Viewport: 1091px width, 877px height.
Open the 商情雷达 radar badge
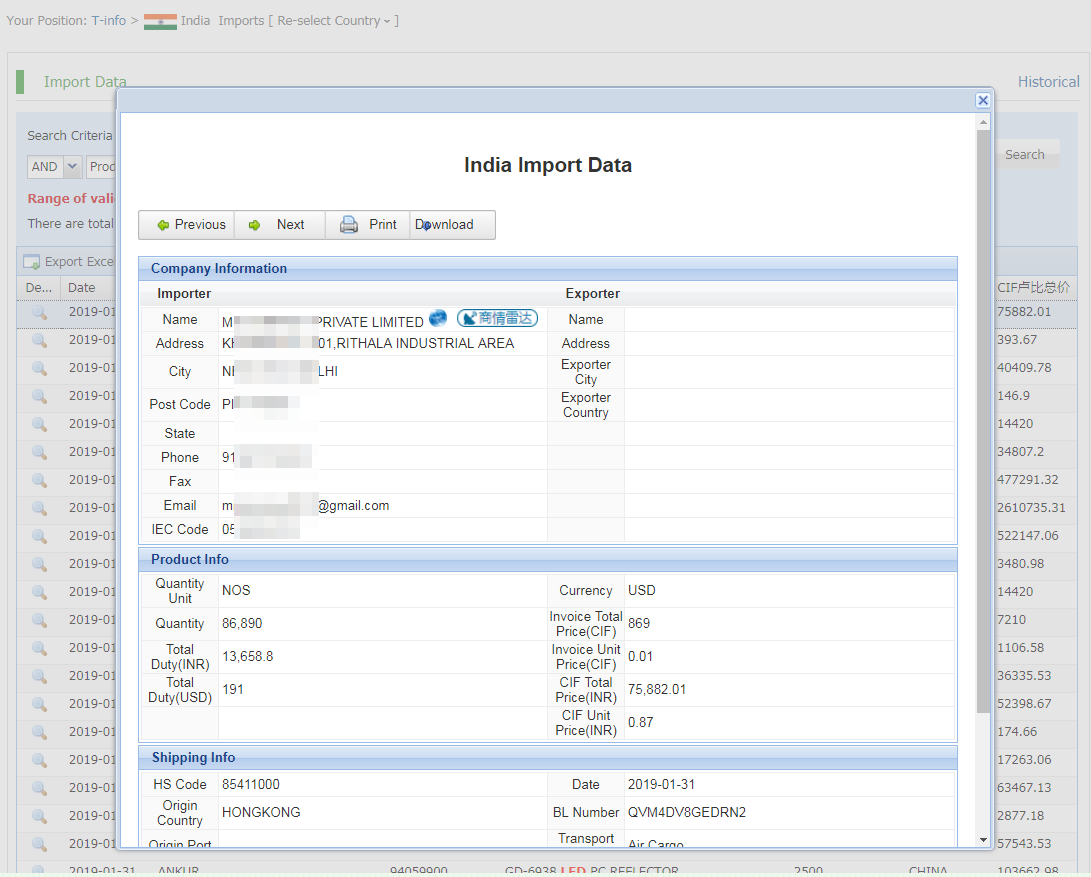tap(497, 319)
